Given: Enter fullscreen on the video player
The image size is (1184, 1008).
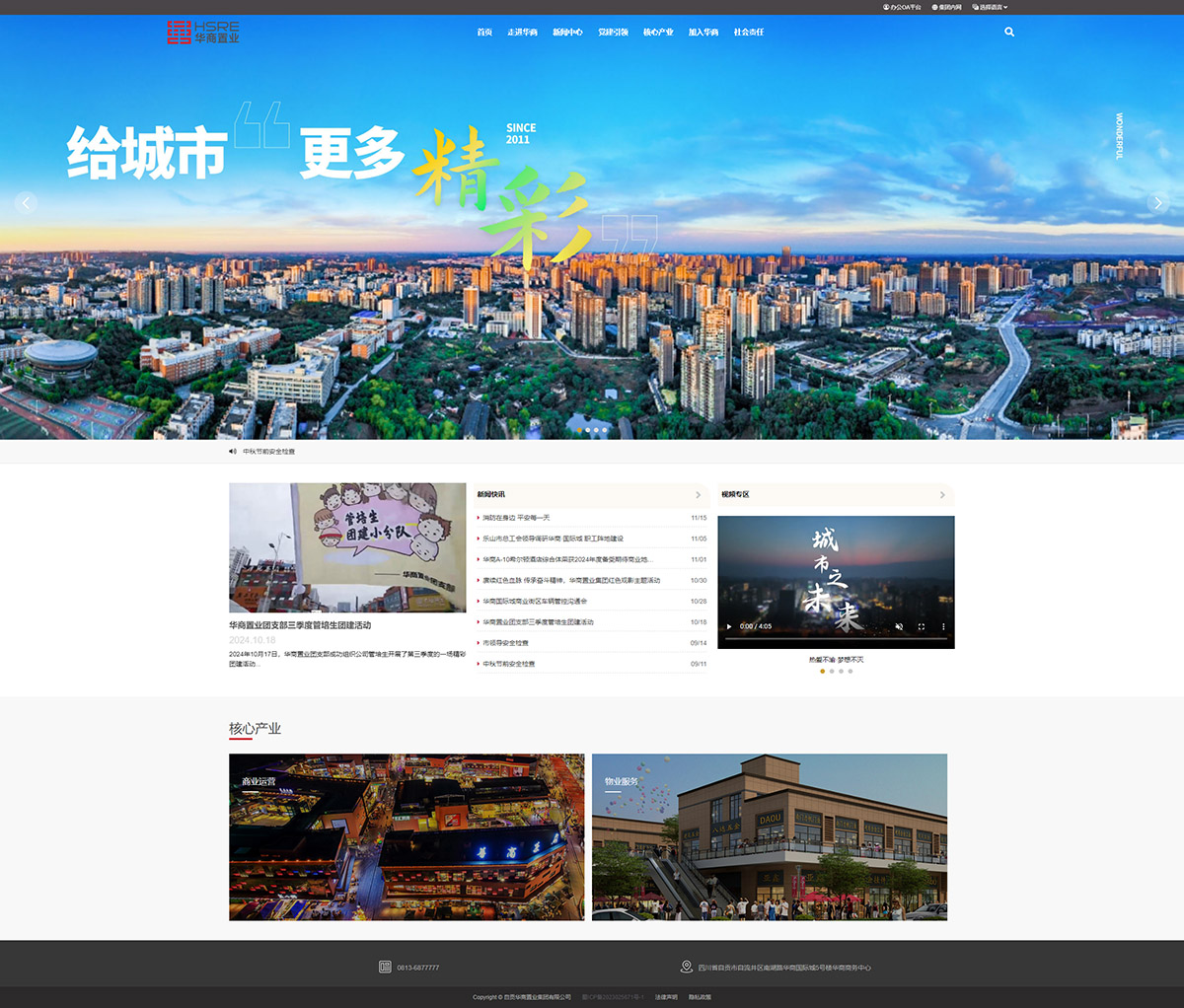Looking at the screenshot, I should point(922,626).
